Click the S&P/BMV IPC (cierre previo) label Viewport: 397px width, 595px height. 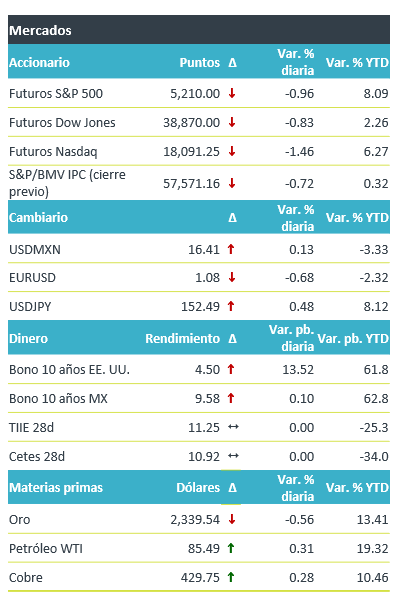coord(67,183)
